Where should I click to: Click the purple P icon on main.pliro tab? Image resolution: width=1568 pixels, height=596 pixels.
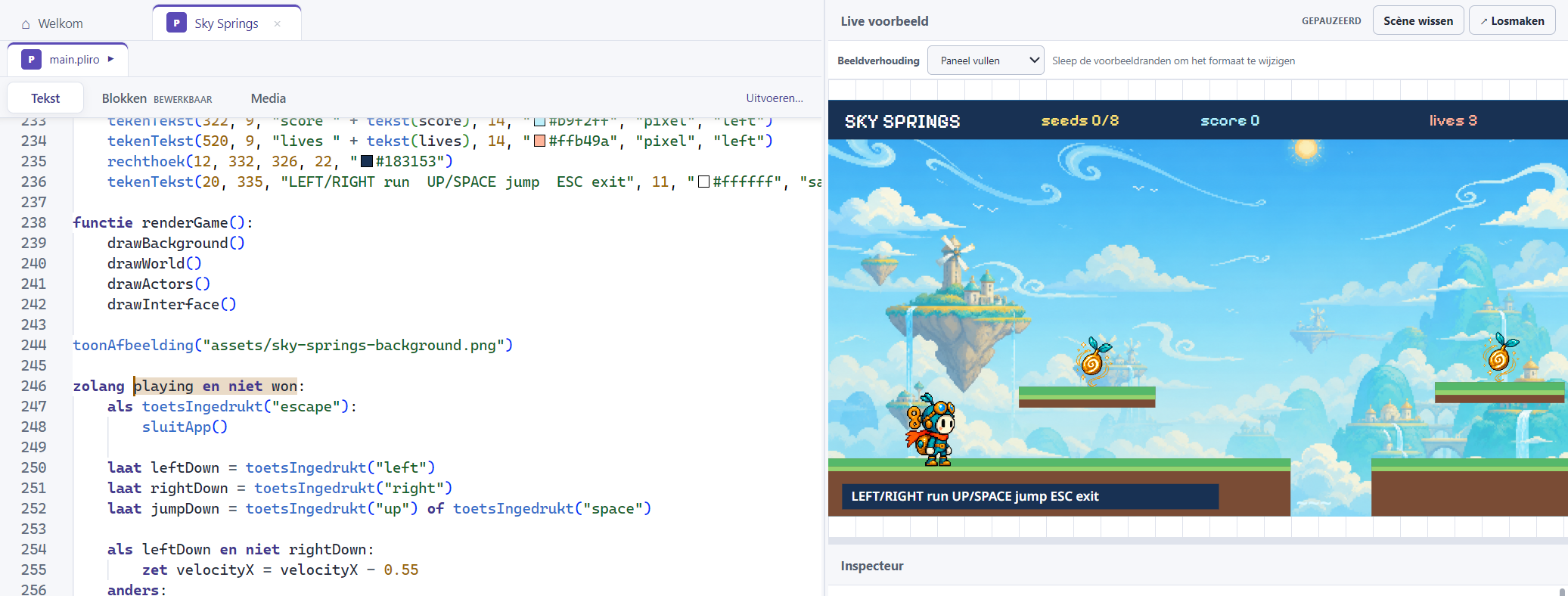(x=31, y=59)
